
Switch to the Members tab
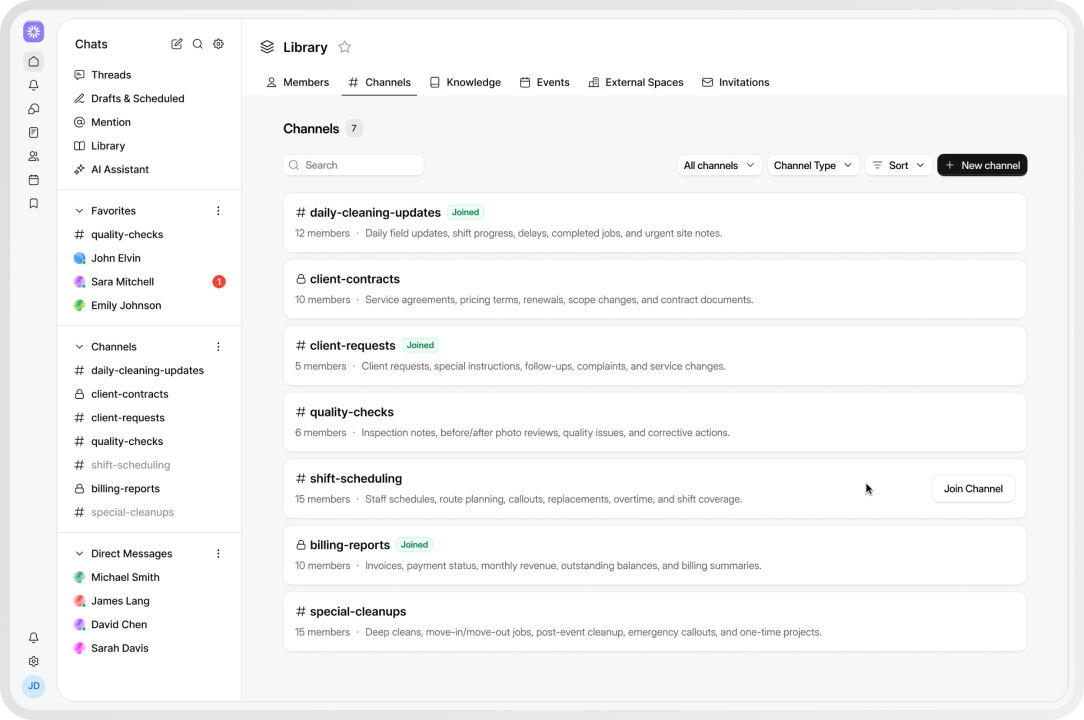pyautogui.click(x=298, y=82)
